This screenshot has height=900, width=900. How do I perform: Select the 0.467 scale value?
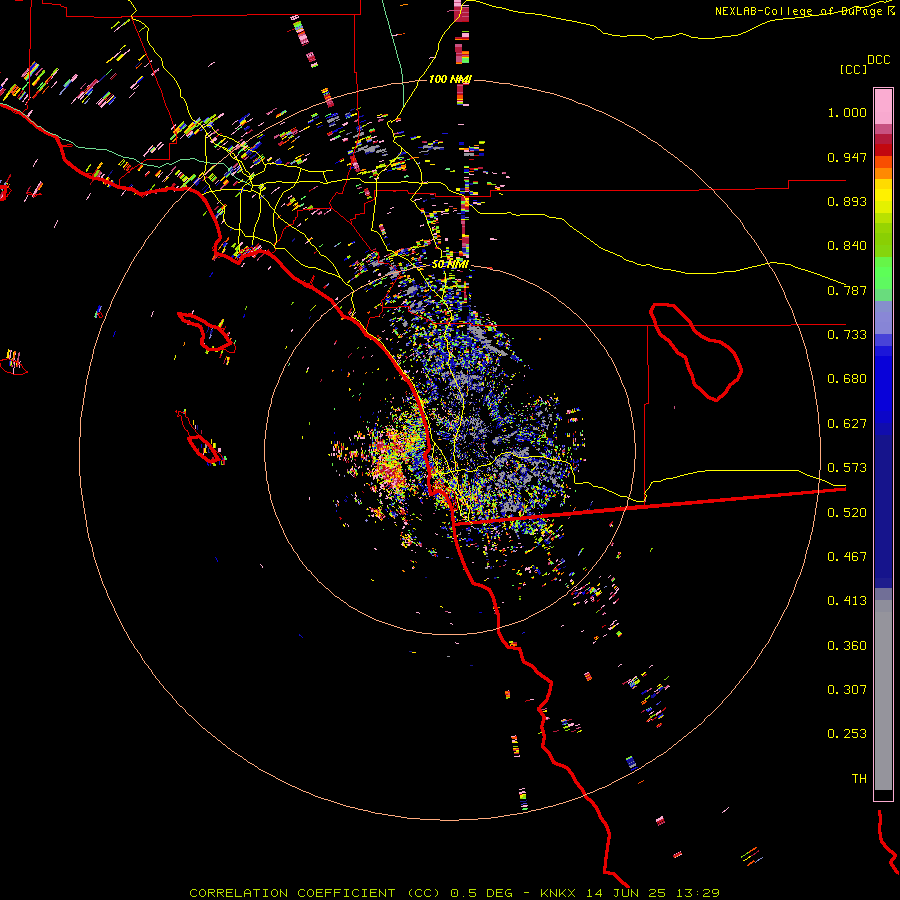click(x=847, y=557)
